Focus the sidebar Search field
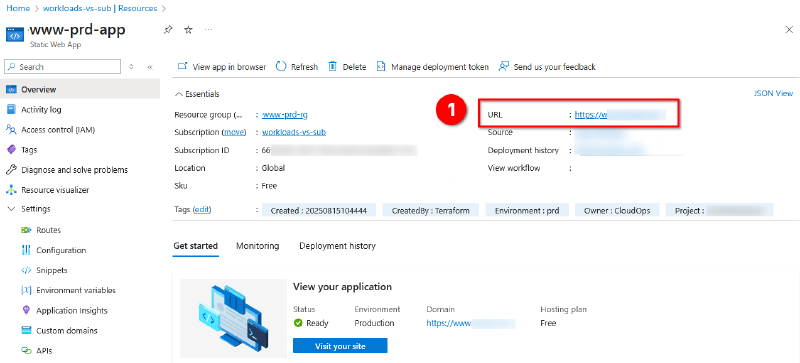The width and height of the screenshot is (800, 363). tap(63, 67)
